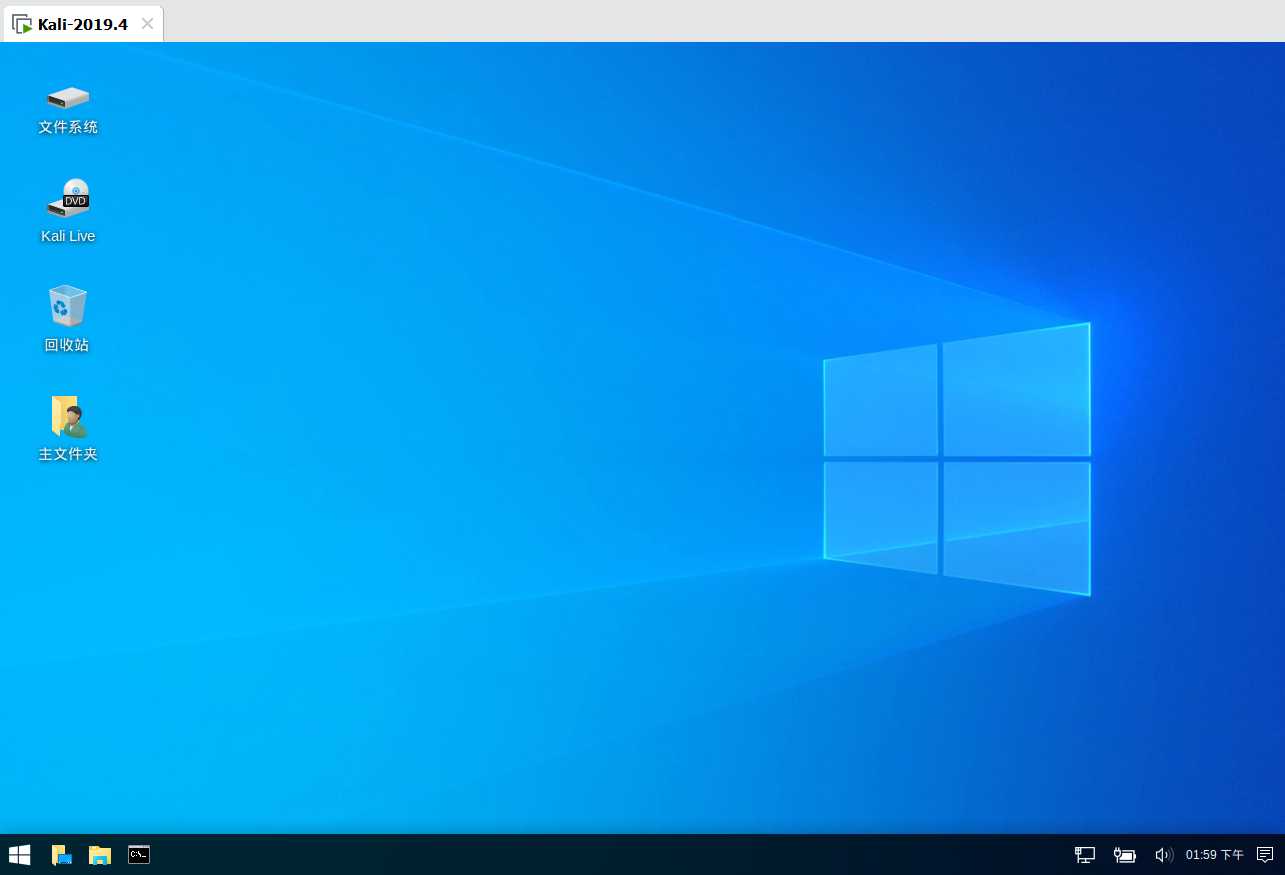1285x875 pixels.
Task: Open the 文件系统 drive icon on the desktop
Action: (x=68, y=98)
